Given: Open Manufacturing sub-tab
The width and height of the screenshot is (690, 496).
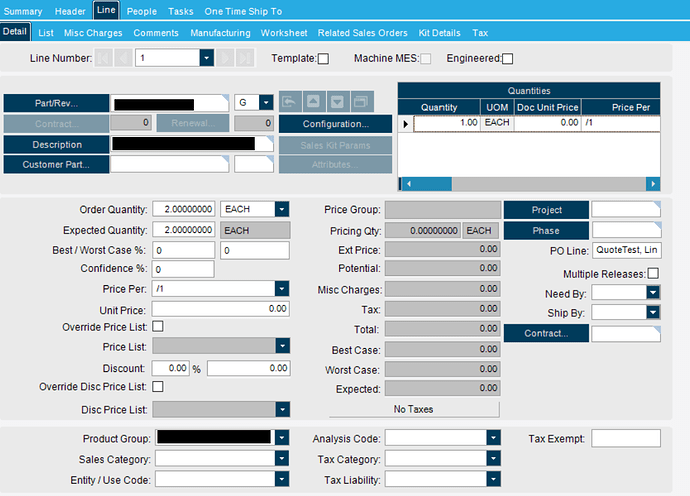Looking at the screenshot, I should pos(220,33).
